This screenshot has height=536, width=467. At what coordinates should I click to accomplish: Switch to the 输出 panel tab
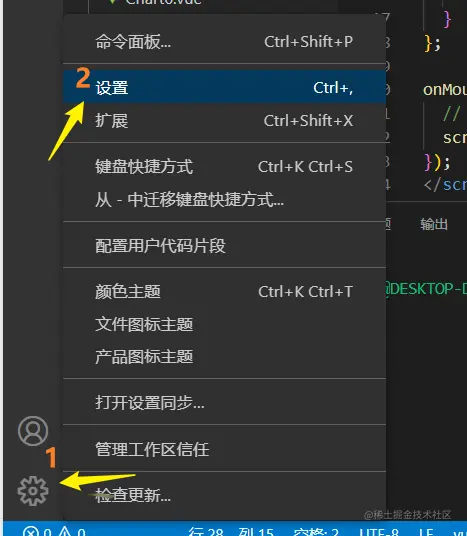(x=434, y=224)
